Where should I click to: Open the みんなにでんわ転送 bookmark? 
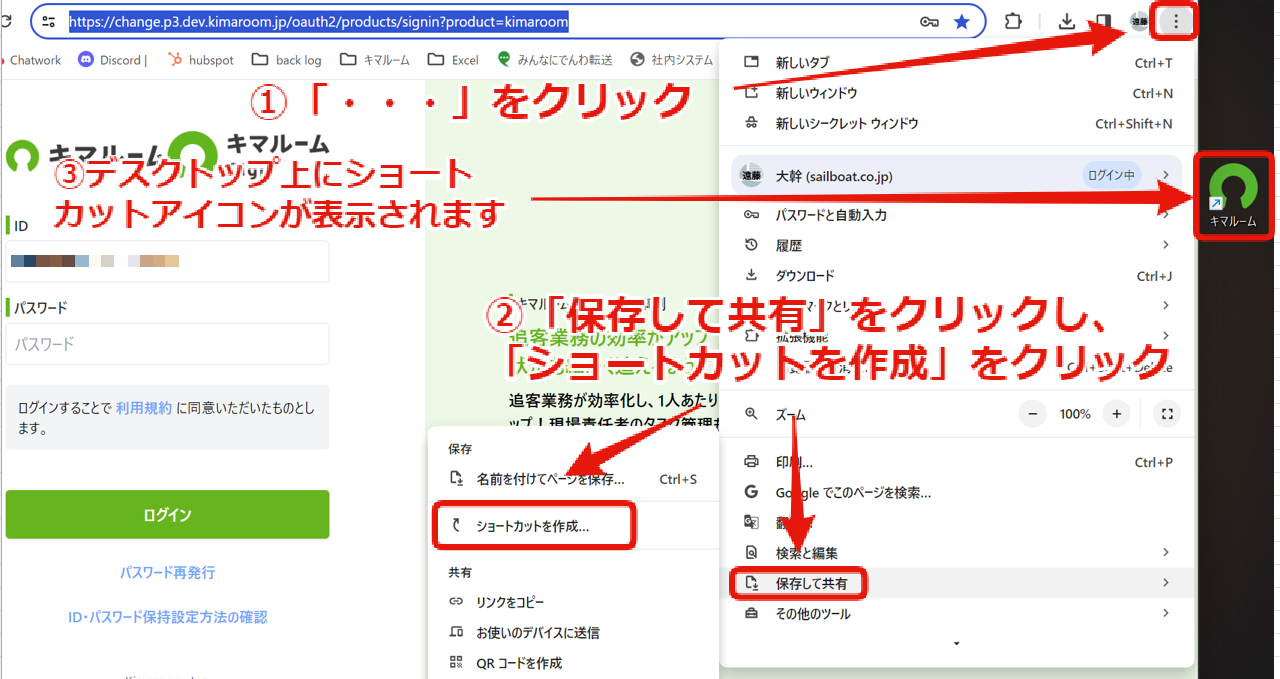pos(554,60)
